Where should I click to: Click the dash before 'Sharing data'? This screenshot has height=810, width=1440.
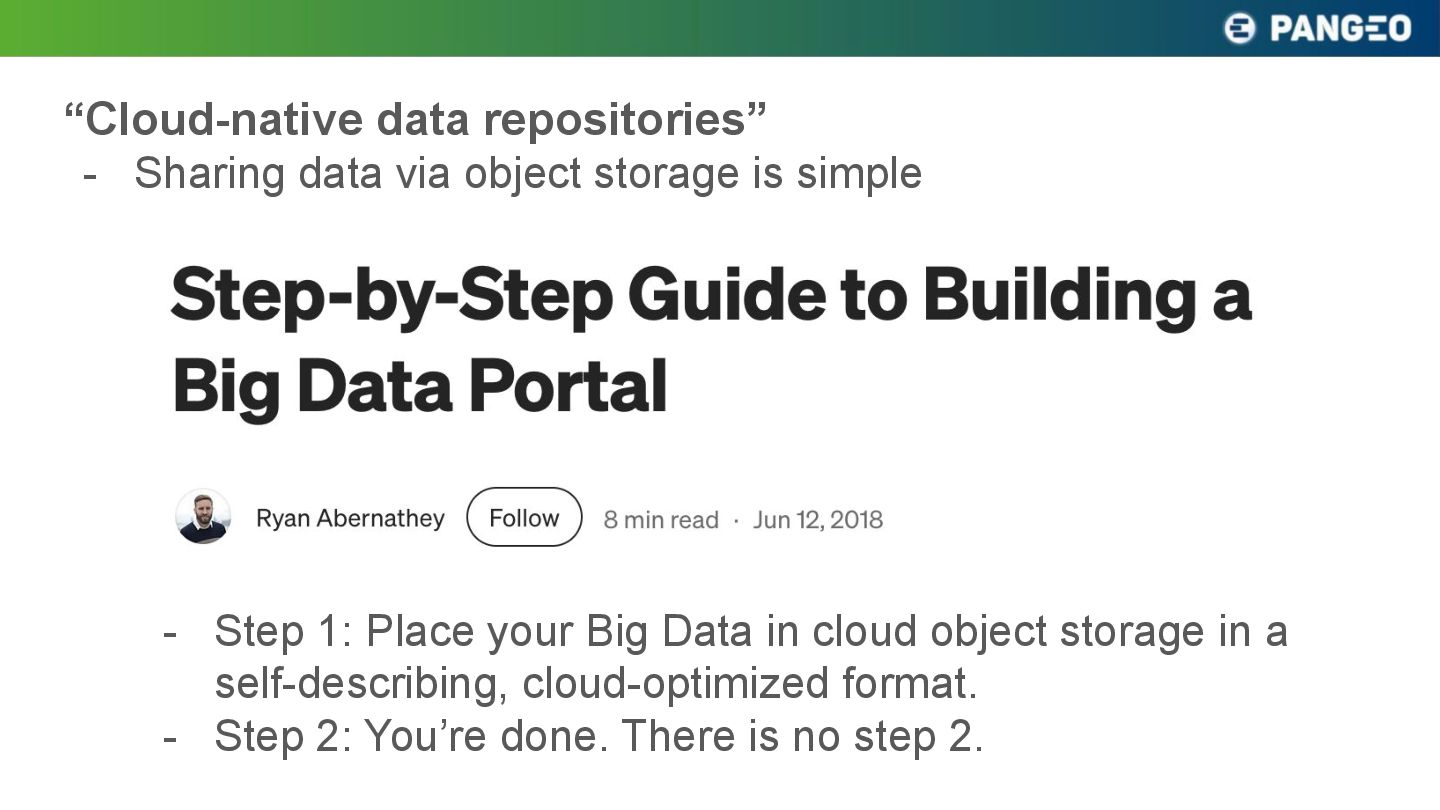[91, 176]
